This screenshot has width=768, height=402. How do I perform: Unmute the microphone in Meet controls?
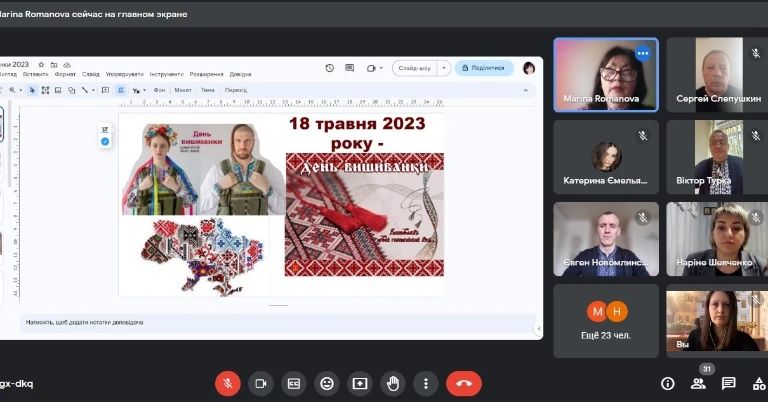tap(228, 383)
